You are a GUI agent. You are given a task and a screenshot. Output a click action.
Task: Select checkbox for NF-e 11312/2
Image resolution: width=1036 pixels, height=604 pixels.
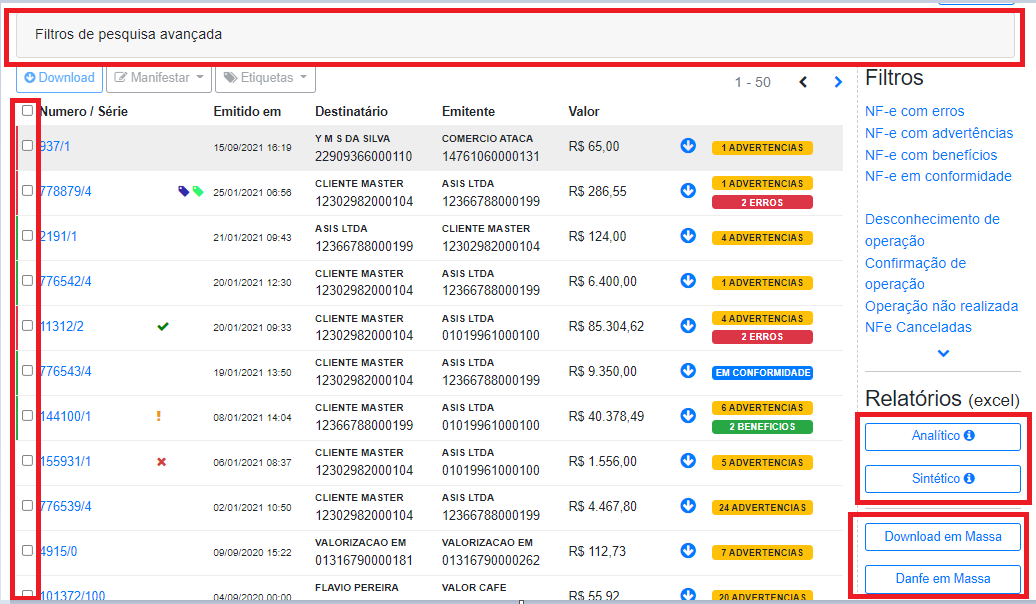(27, 325)
